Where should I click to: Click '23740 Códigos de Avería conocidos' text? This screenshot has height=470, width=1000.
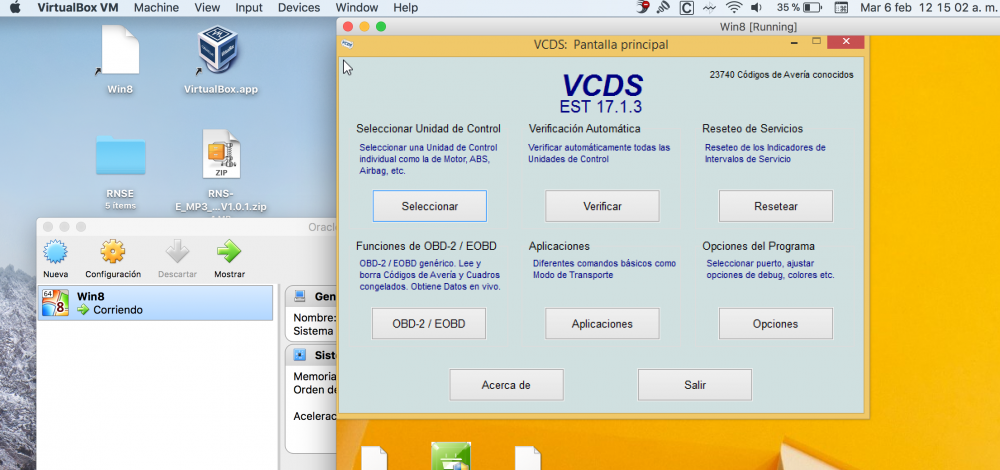click(x=781, y=75)
